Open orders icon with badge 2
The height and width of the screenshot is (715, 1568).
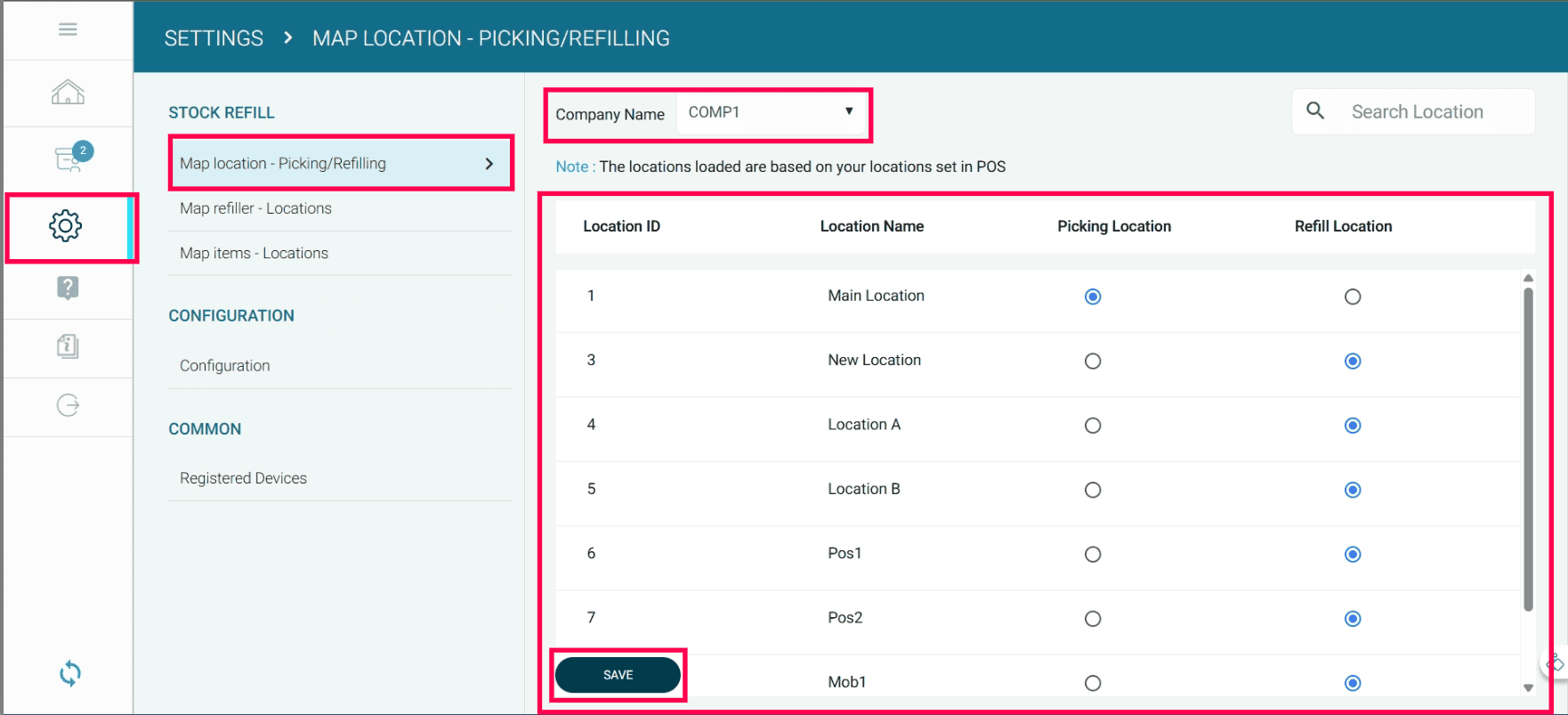tap(69, 158)
